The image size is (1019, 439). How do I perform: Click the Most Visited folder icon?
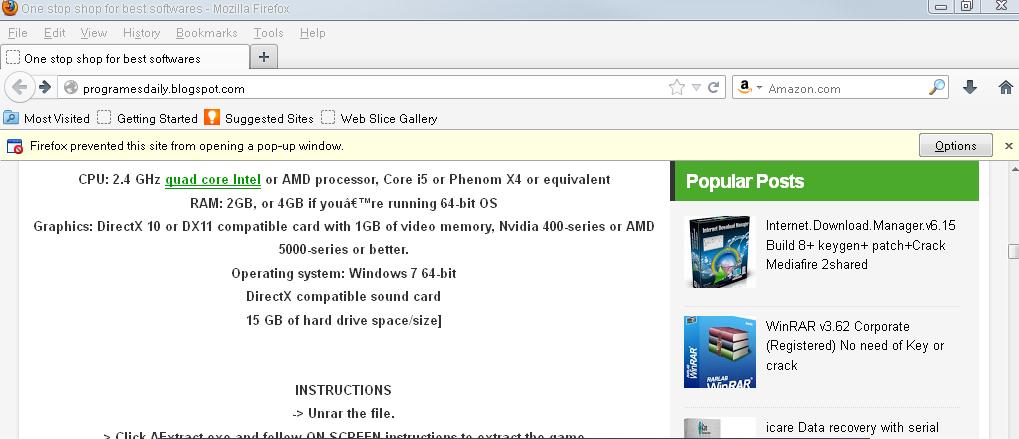point(10,118)
